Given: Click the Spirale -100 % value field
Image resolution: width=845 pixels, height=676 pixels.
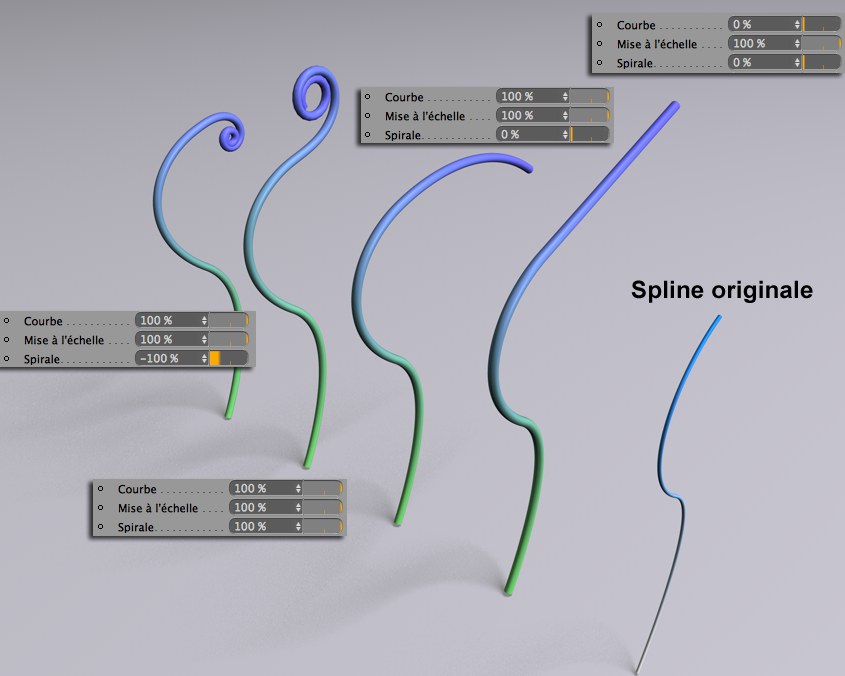Looking at the screenshot, I should (x=168, y=358).
